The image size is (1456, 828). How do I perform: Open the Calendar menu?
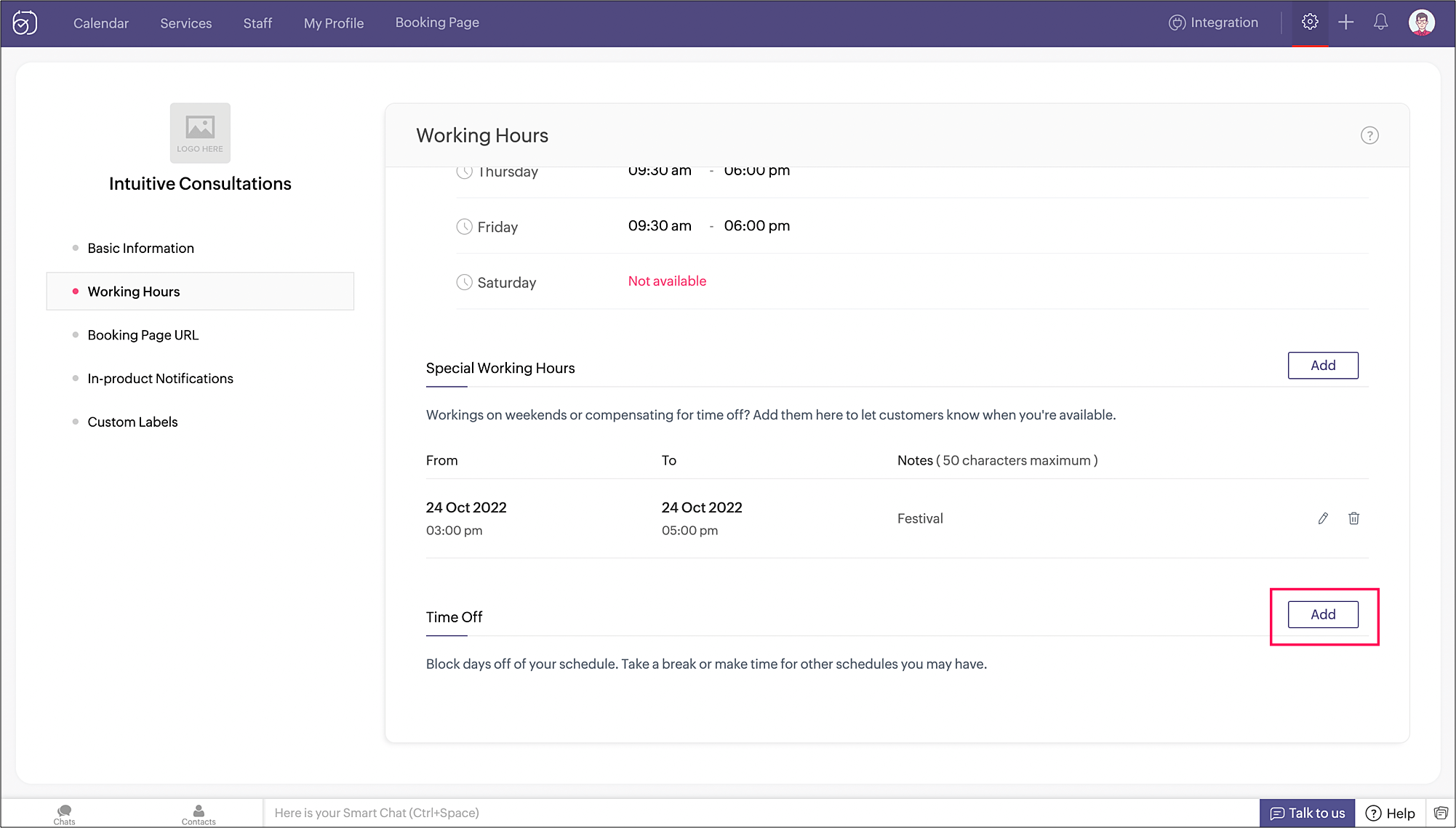pyautogui.click(x=101, y=23)
